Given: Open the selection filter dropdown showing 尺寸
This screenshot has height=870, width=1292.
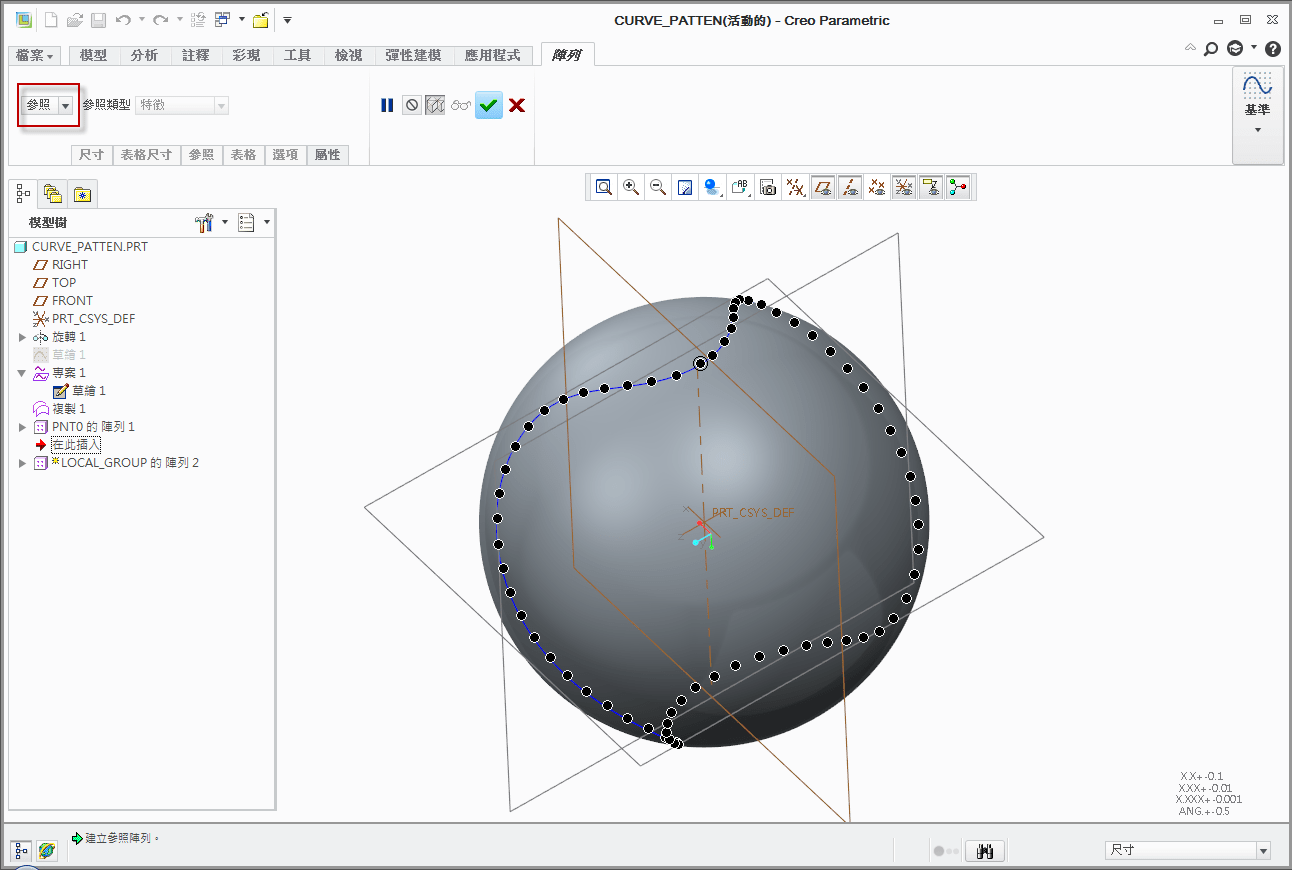Looking at the screenshot, I should [x=1262, y=850].
